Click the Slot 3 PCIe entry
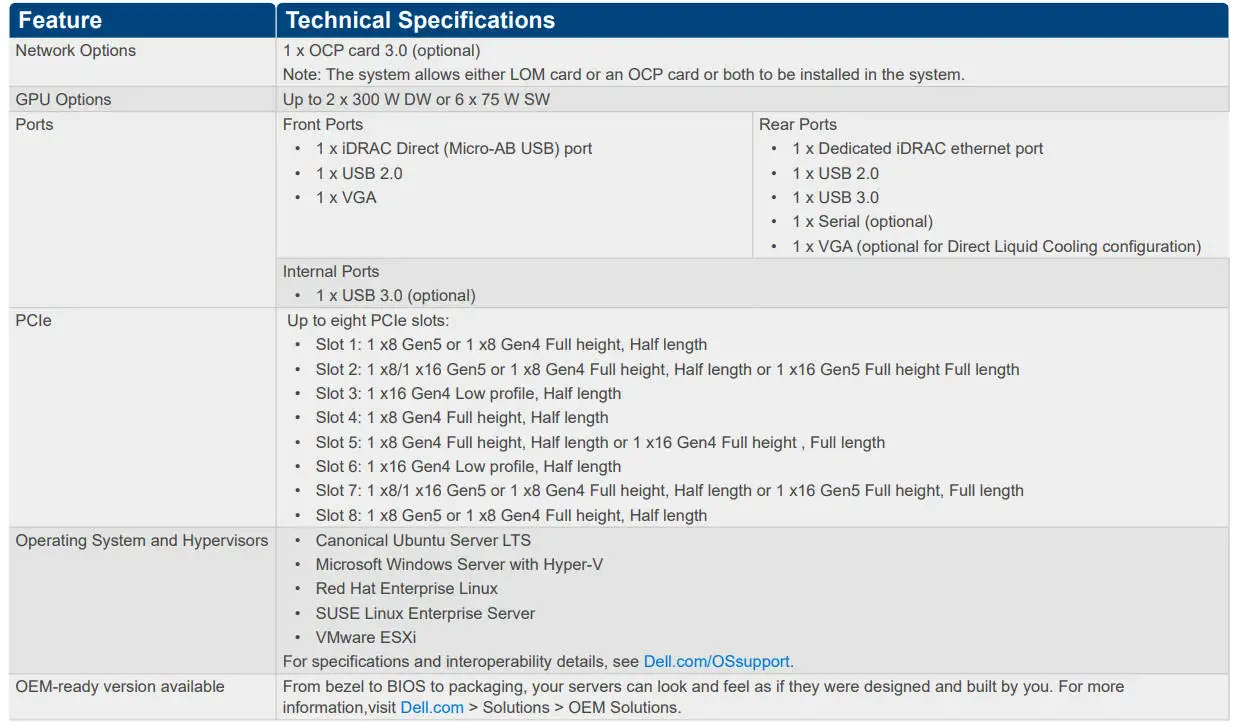 point(468,394)
